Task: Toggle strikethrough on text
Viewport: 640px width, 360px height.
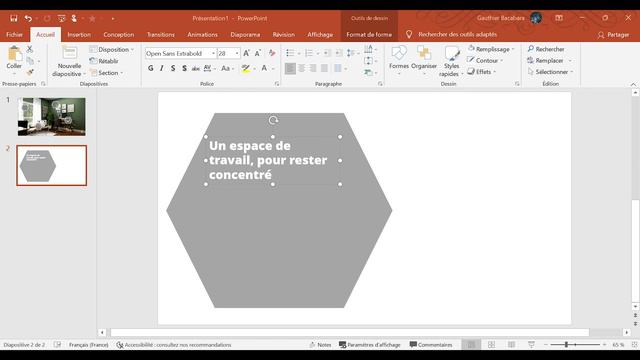Action: pos(196,68)
